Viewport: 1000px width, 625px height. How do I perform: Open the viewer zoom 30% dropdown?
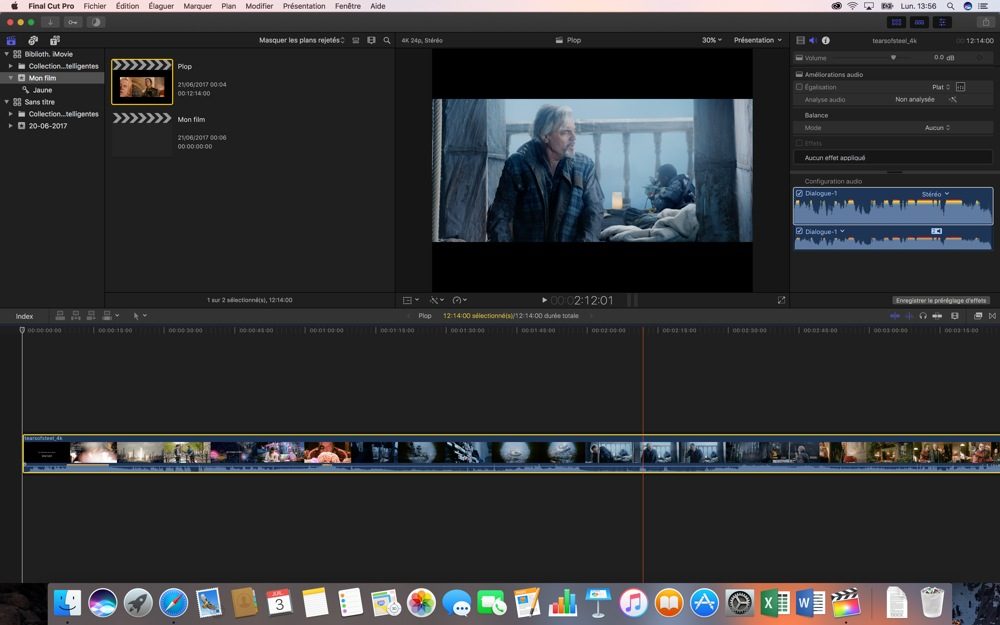pos(711,40)
